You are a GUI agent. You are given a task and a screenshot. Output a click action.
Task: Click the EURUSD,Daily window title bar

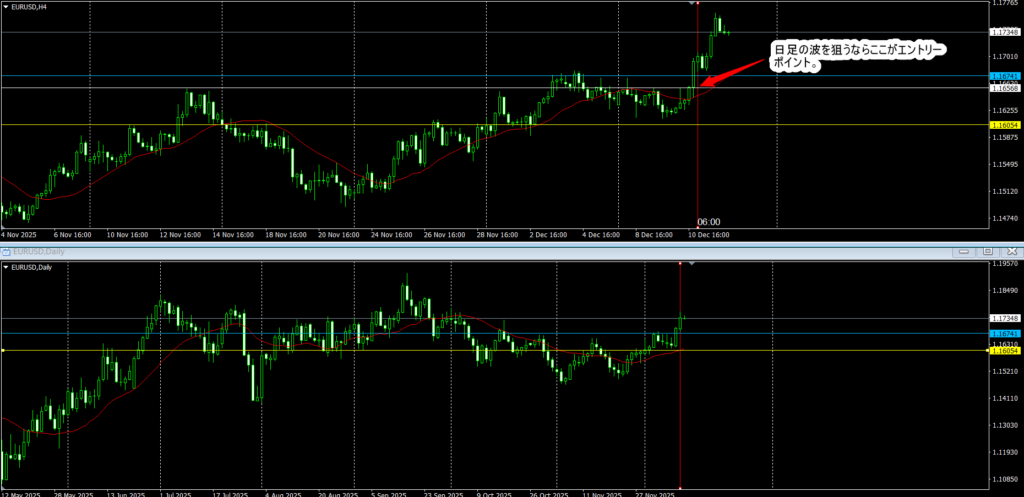click(400, 251)
